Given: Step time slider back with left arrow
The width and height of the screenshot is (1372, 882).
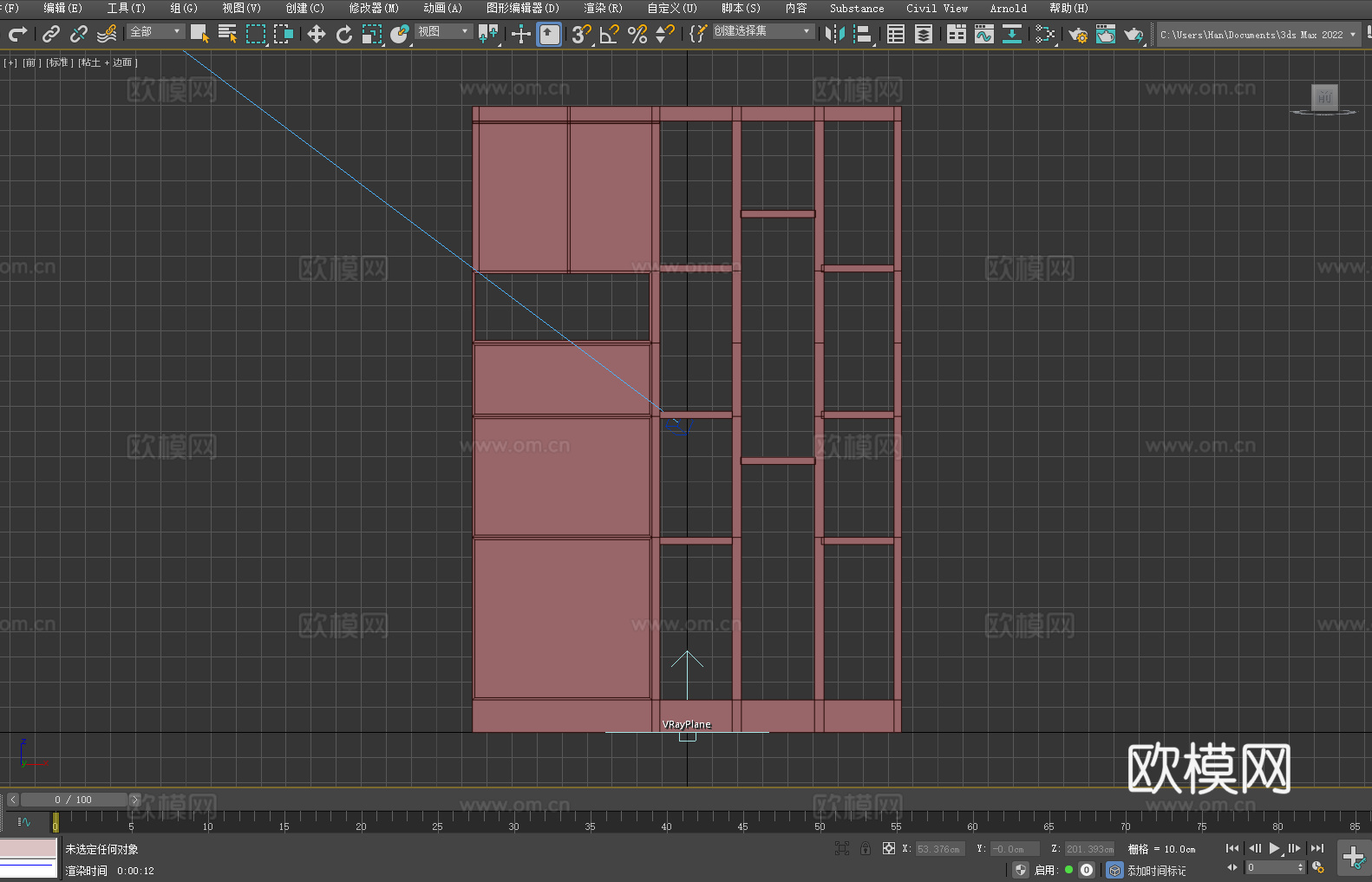Looking at the screenshot, I should (x=13, y=800).
